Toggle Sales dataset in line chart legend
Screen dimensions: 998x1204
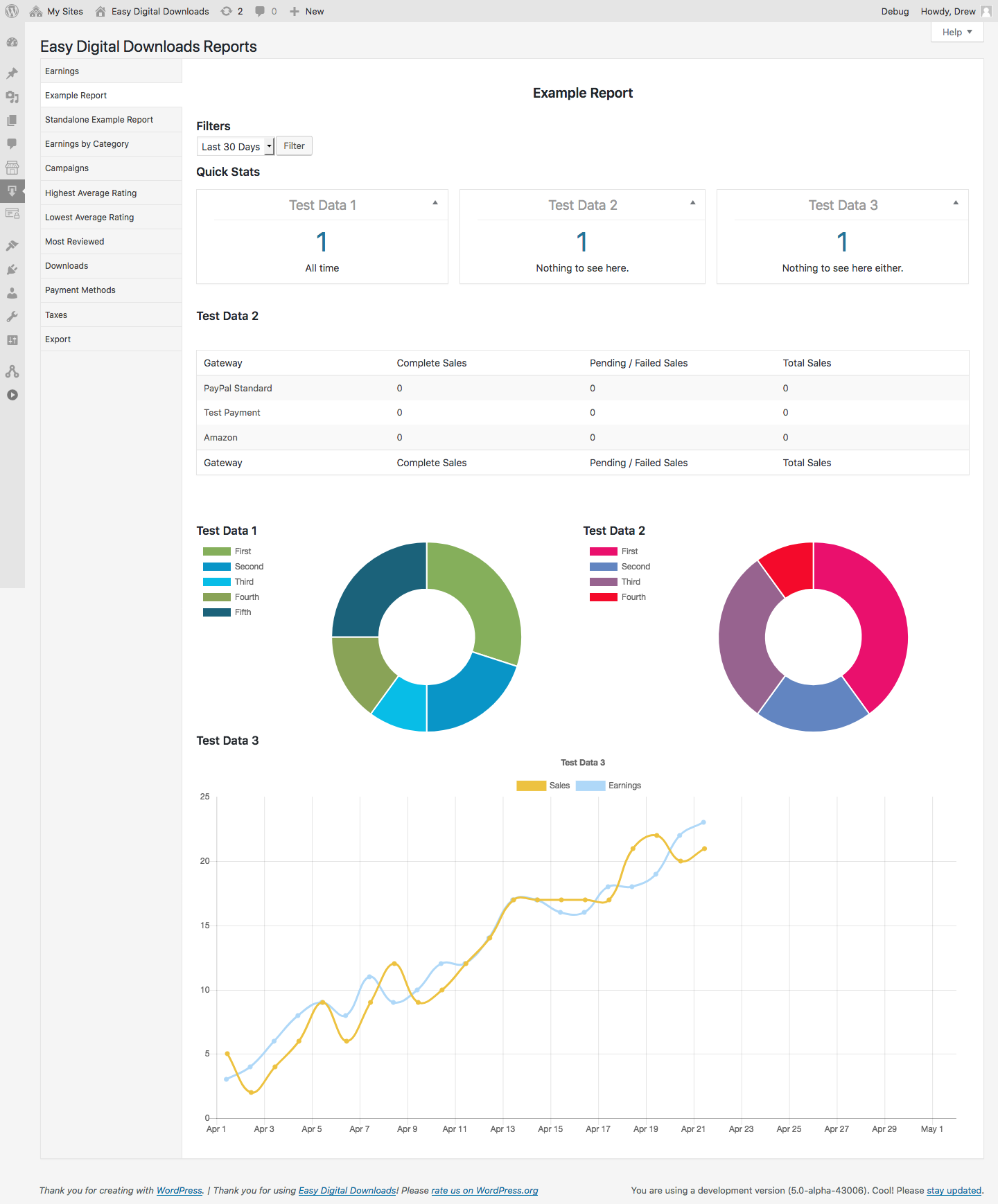coord(543,786)
